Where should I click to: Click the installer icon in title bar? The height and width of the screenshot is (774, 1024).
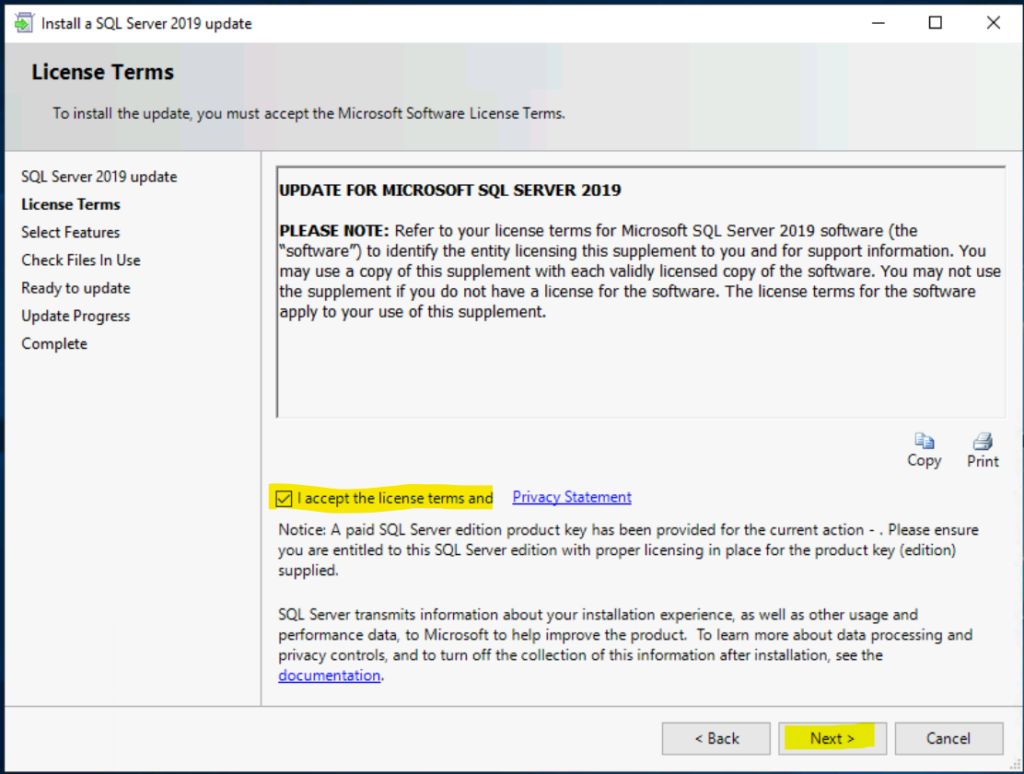(22, 23)
